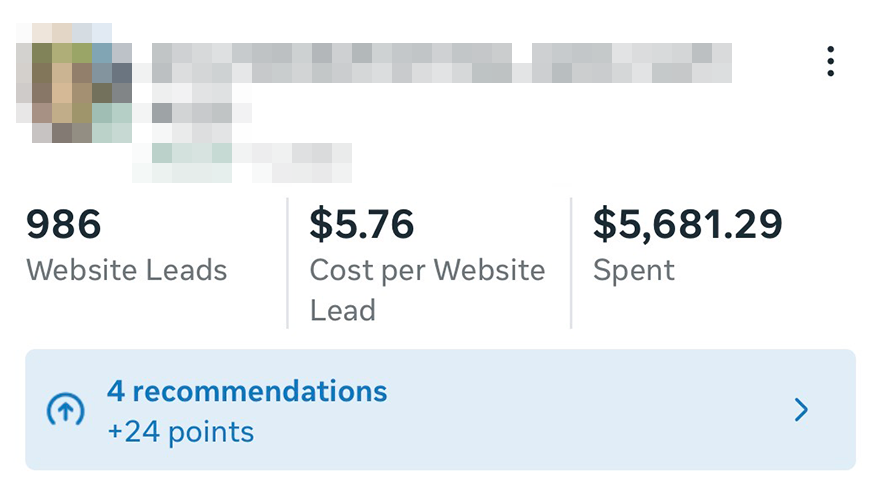
Task: Expand recommendations with the right chevron
Action: [800, 410]
